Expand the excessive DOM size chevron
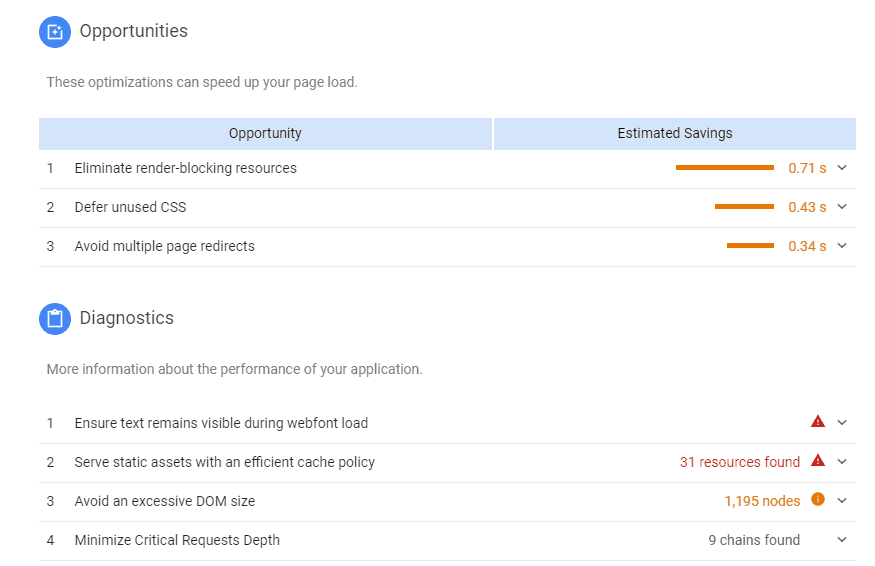 pos(842,501)
